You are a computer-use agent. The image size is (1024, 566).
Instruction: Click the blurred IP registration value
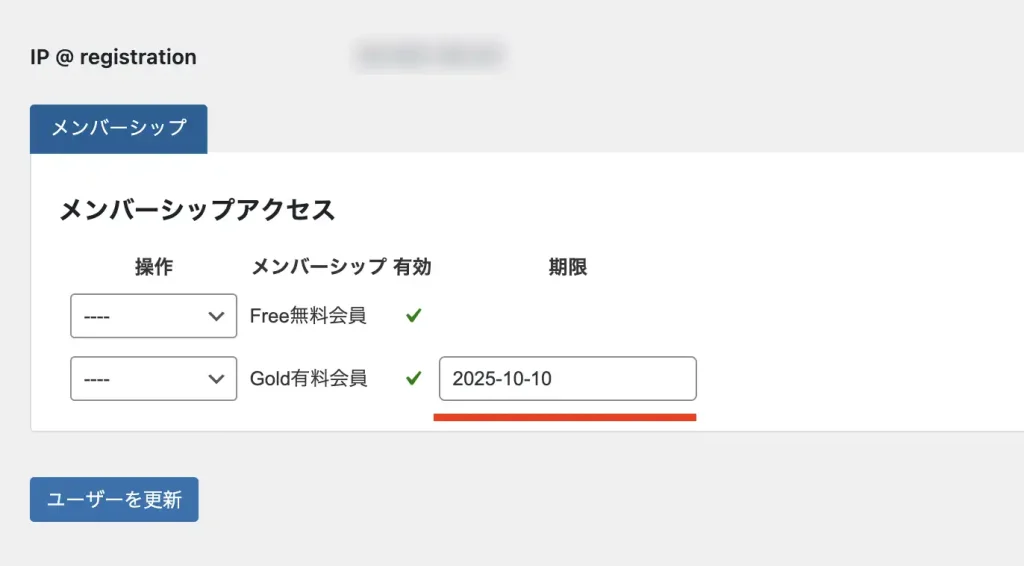coord(428,55)
